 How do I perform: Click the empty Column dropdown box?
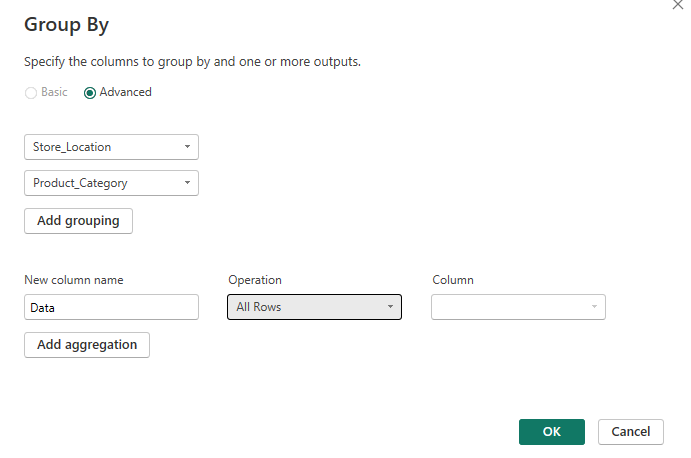tap(518, 307)
